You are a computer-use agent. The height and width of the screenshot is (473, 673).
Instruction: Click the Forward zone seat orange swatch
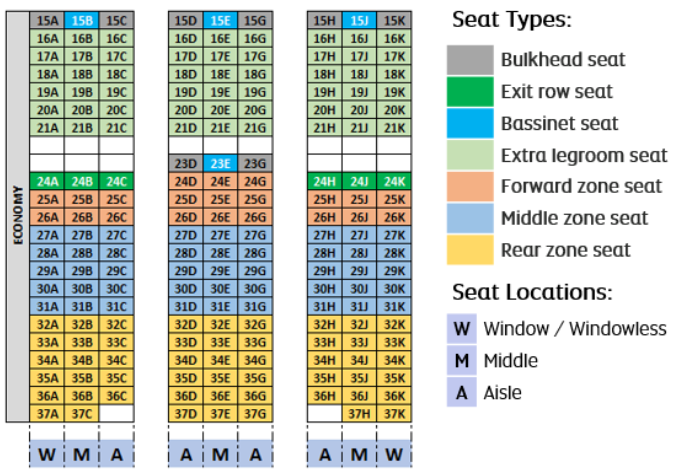468,186
